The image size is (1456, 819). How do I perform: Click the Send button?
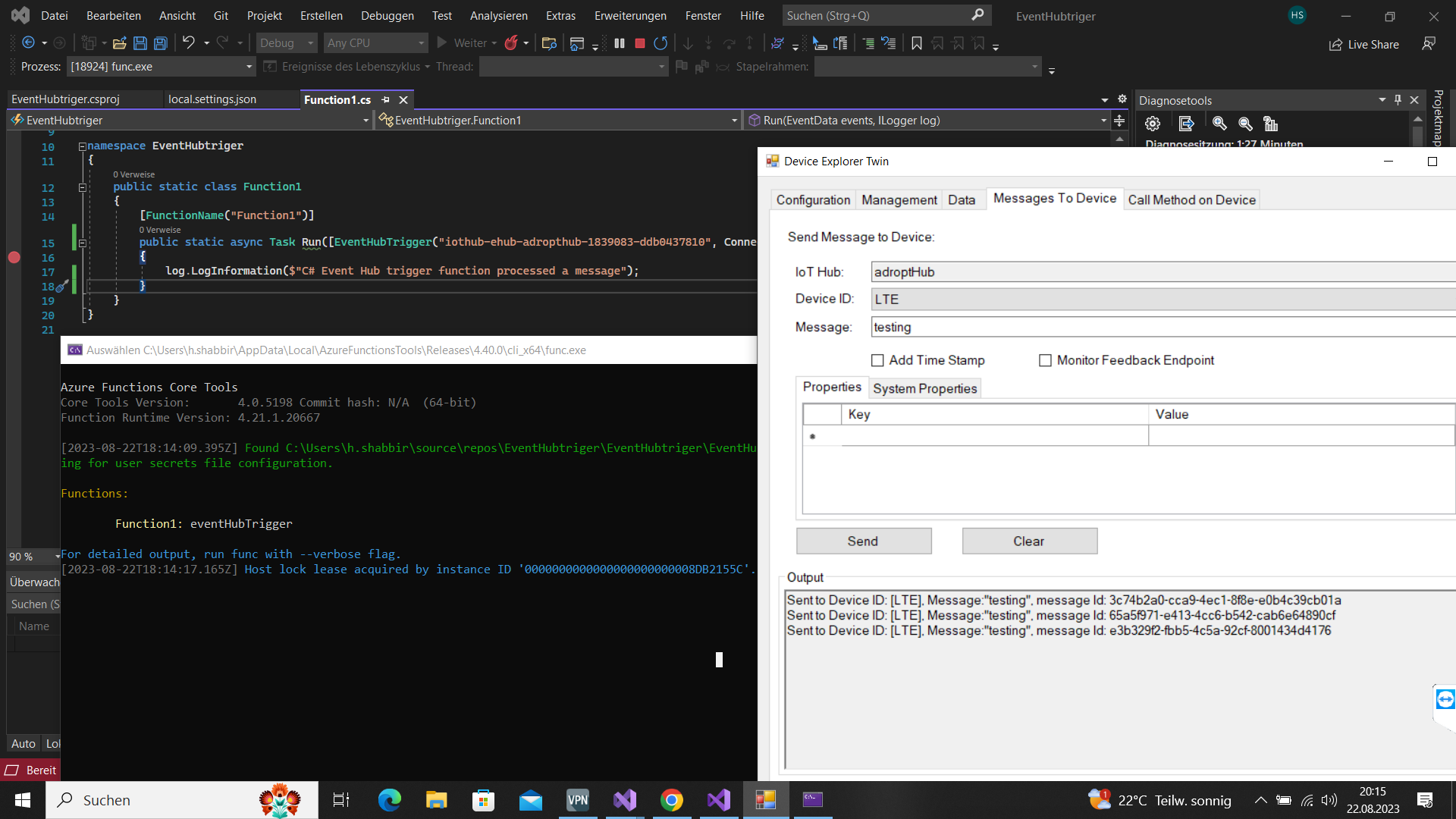[863, 541]
